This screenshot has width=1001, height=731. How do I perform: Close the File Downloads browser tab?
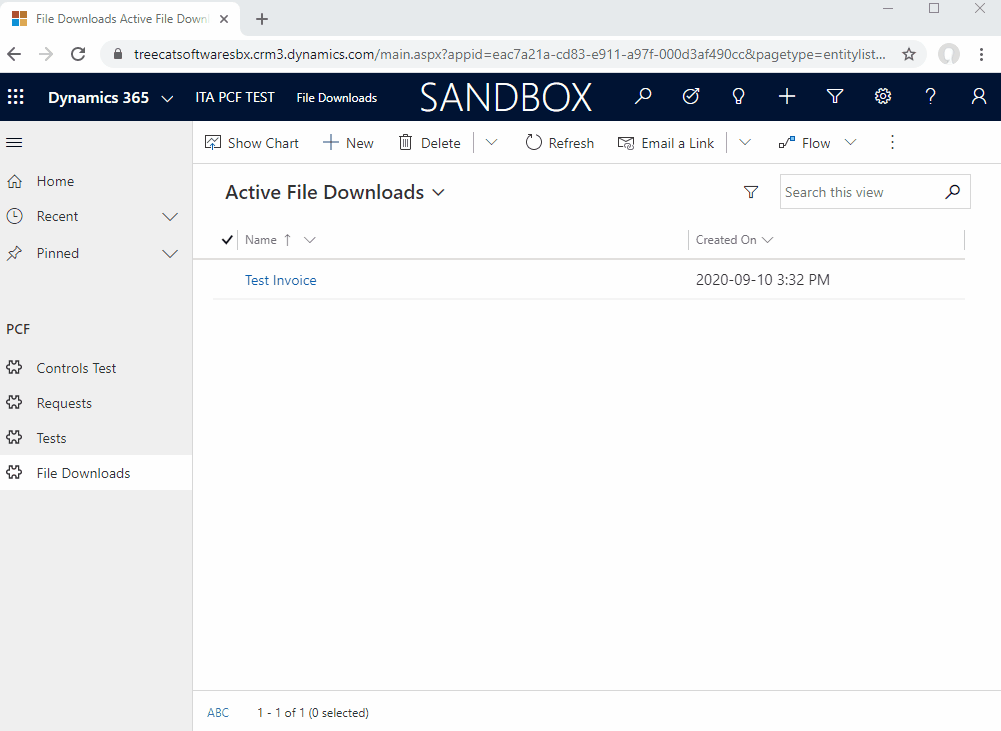(x=224, y=19)
